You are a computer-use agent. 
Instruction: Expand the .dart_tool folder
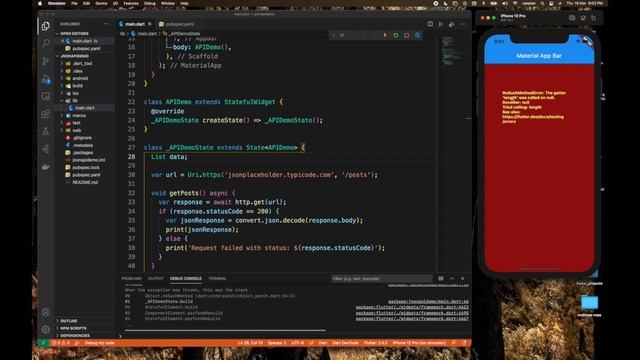(82, 64)
